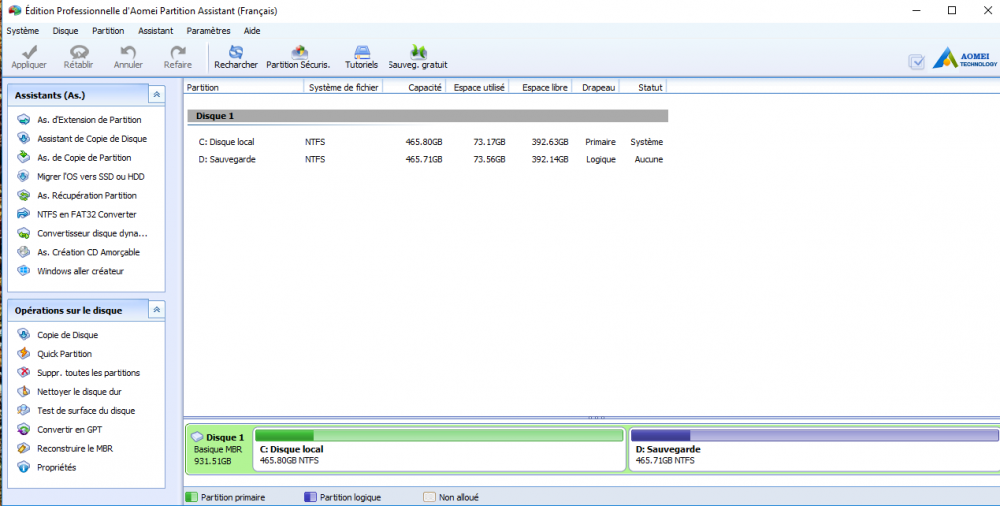Click the Rechercher toolbar icon
The width and height of the screenshot is (1000, 506).
[236, 52]
